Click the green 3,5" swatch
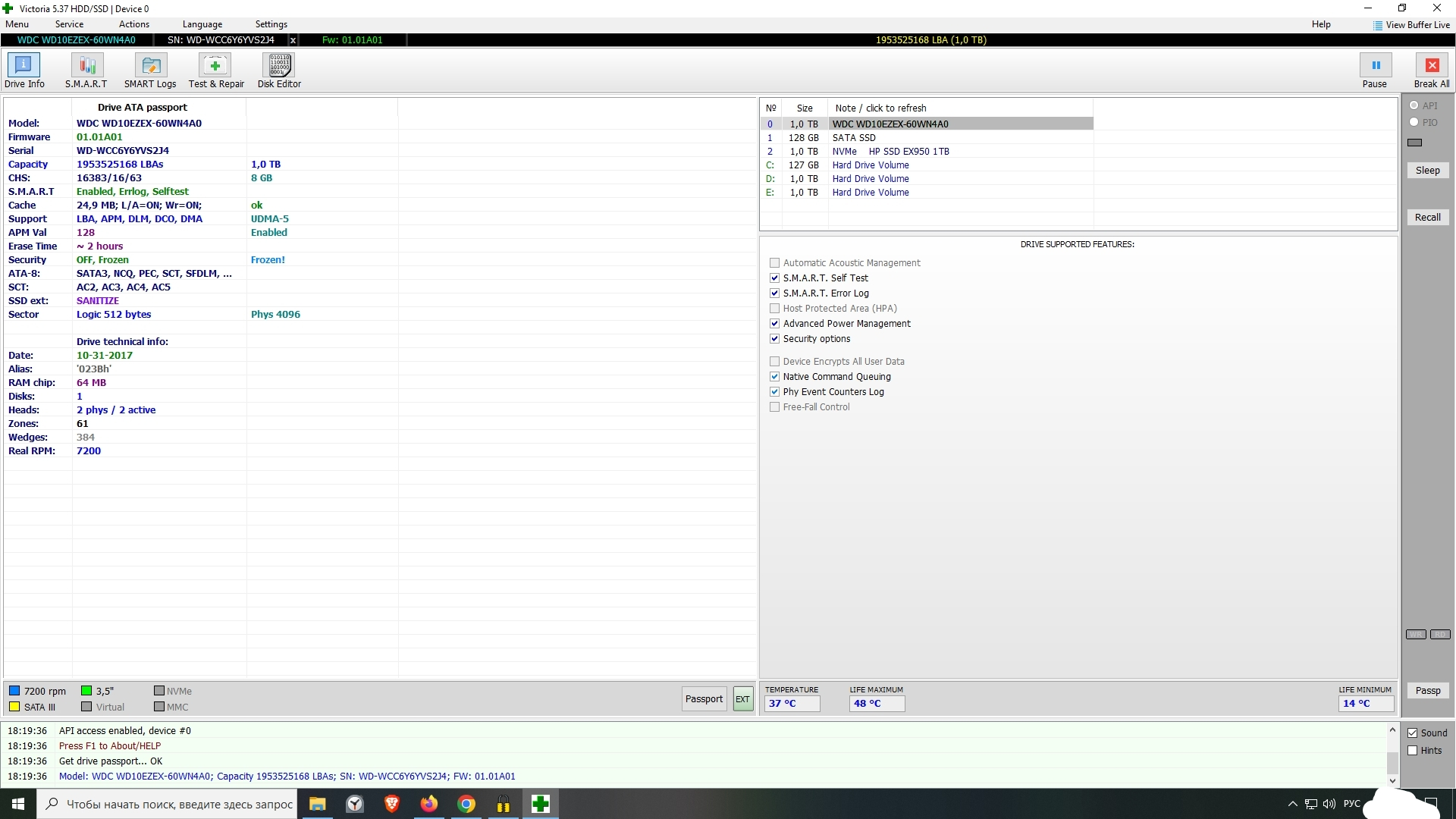Viewport: 1456px width, 819px height. [86, 691]
